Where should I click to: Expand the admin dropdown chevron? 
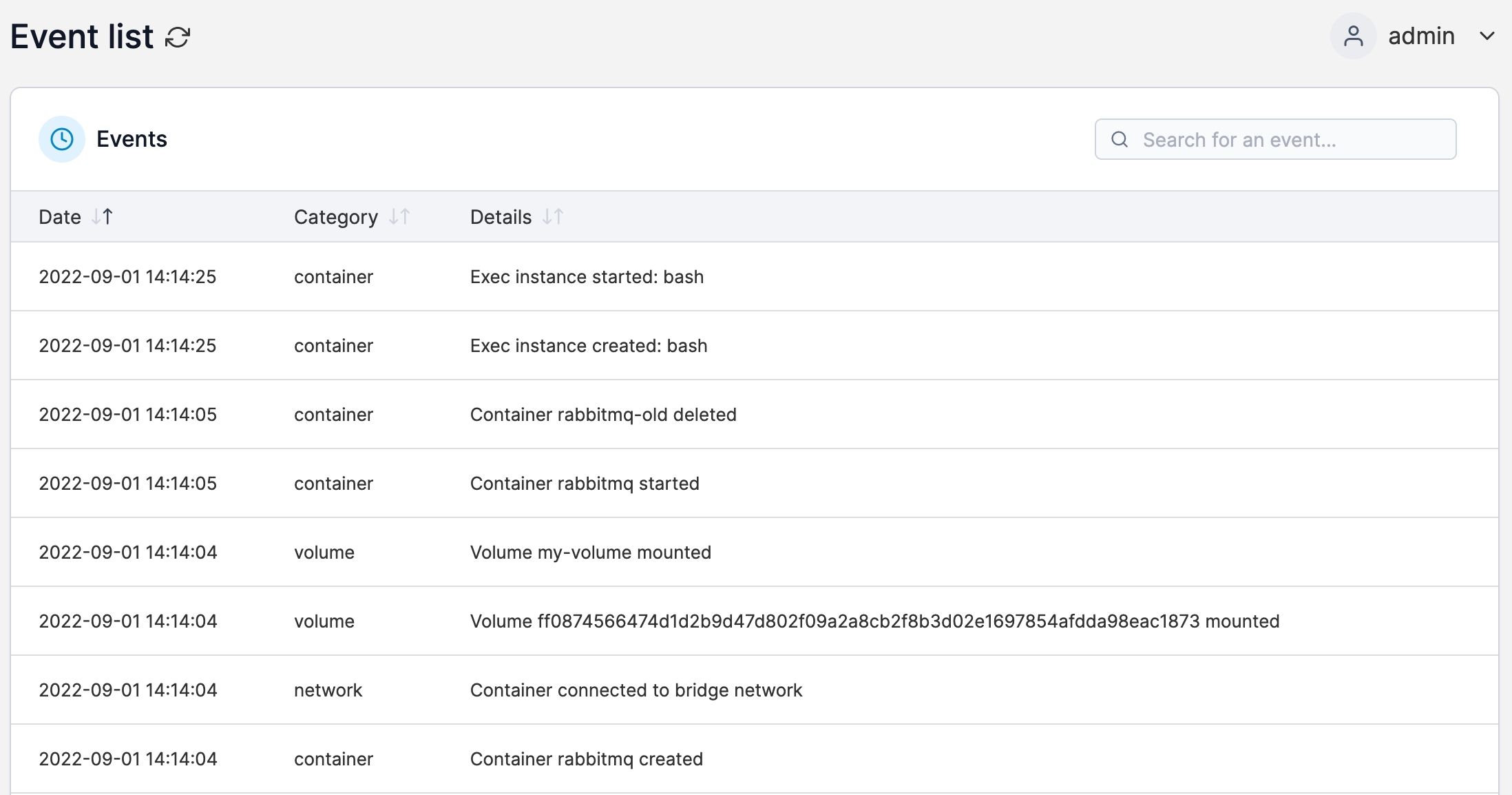[1487, 36]
